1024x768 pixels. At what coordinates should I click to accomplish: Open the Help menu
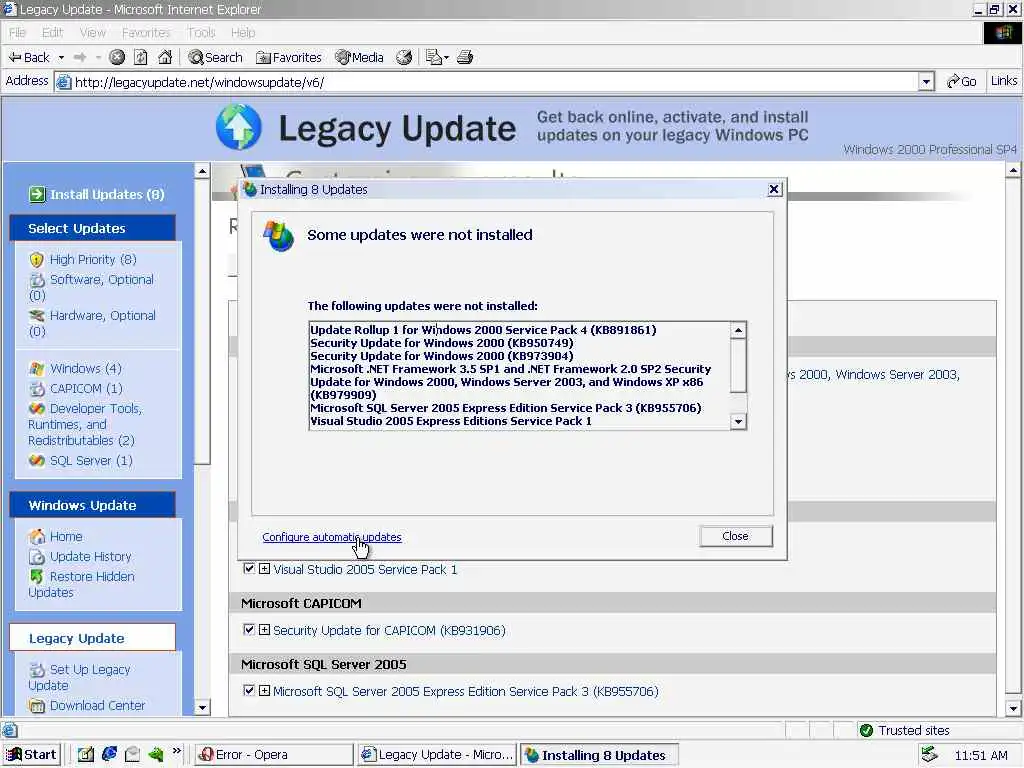pos(243,33)
